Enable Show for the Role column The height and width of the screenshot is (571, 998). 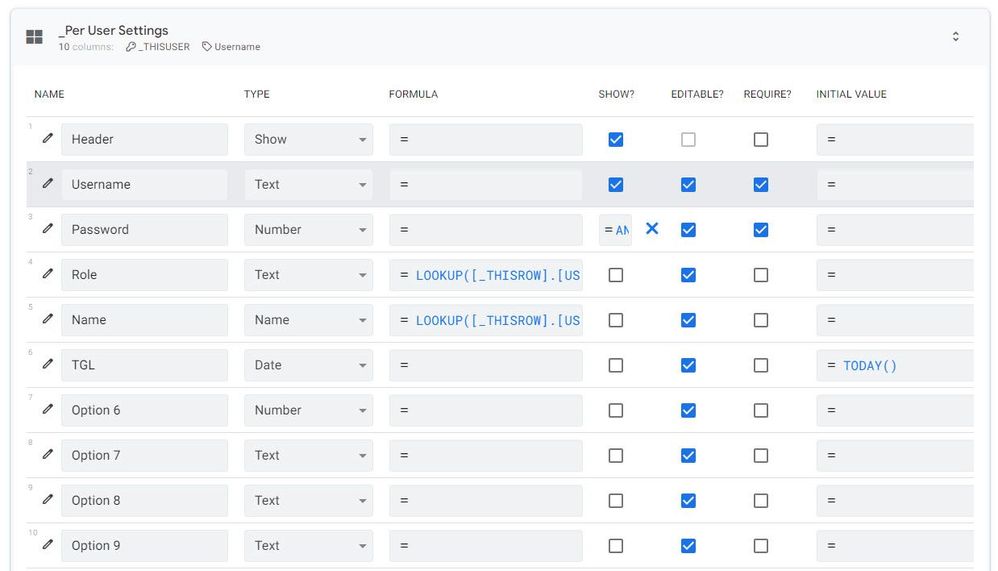point(615,275)
